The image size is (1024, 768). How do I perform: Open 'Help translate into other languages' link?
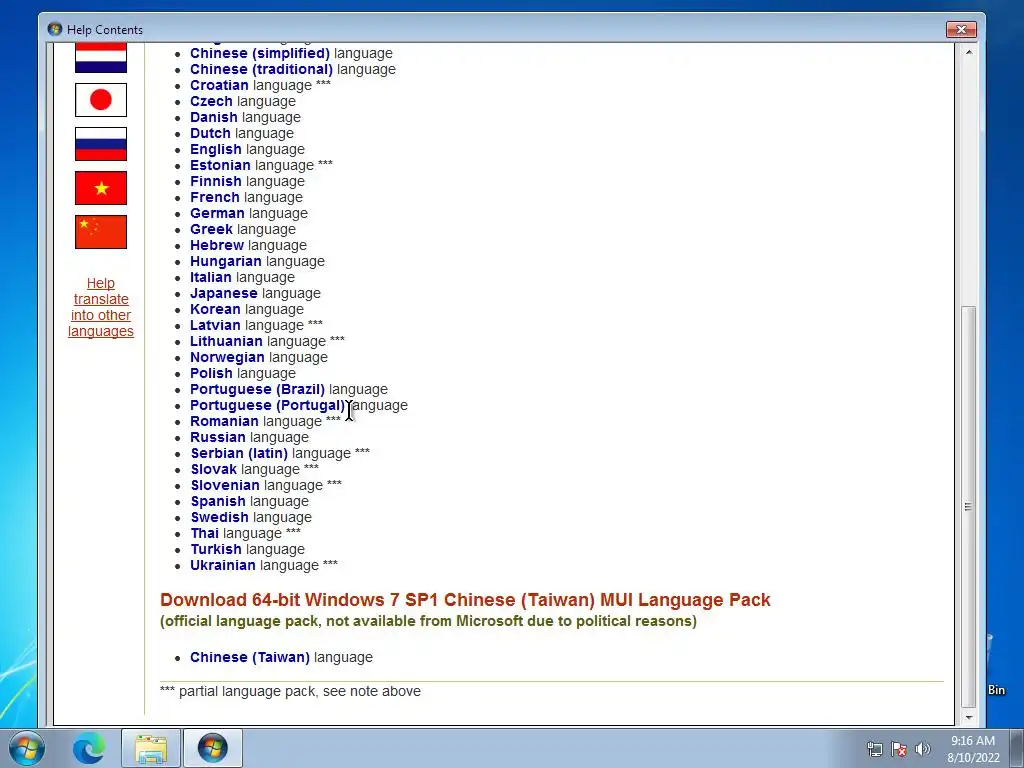(101, 307)
